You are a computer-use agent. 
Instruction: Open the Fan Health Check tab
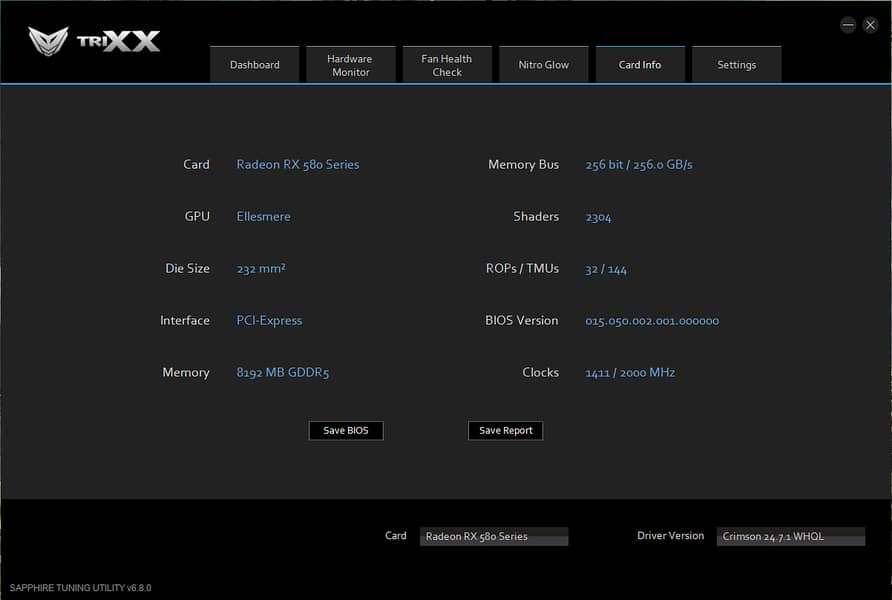coord(447,65)
